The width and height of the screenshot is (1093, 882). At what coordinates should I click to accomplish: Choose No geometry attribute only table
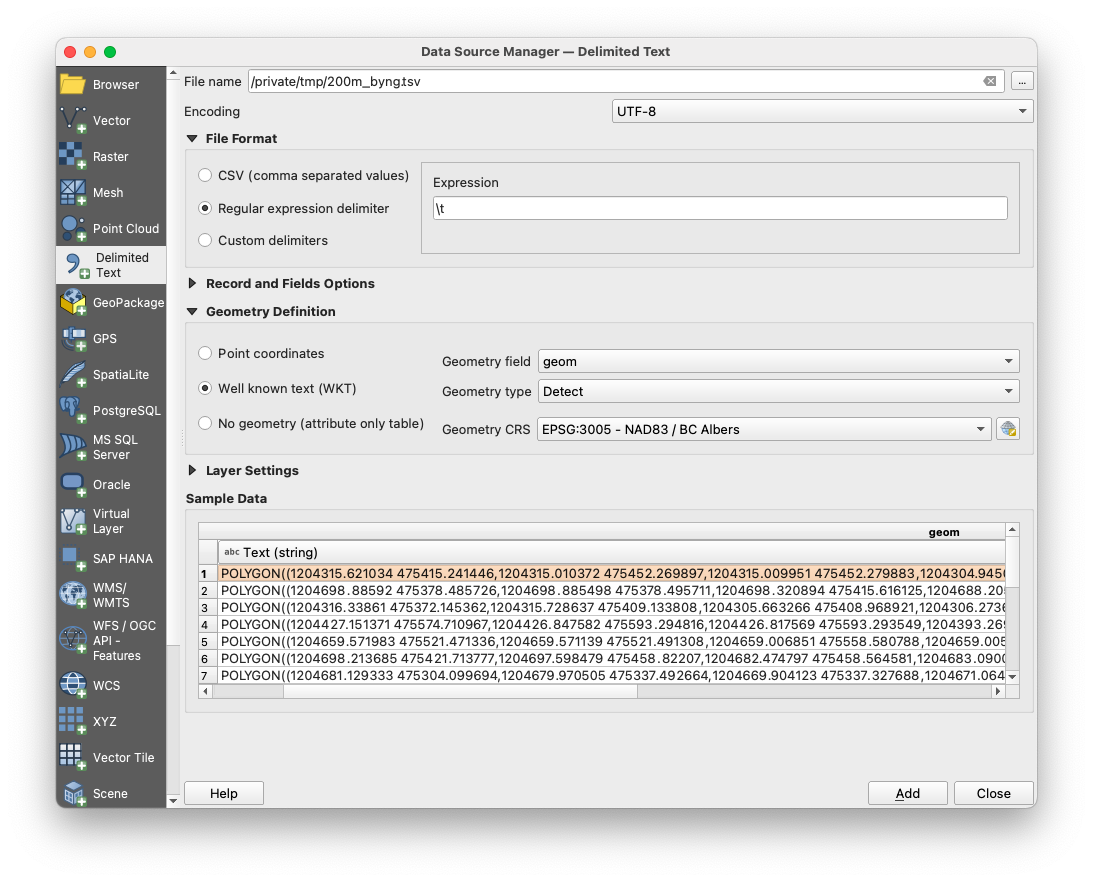[205, 423]
